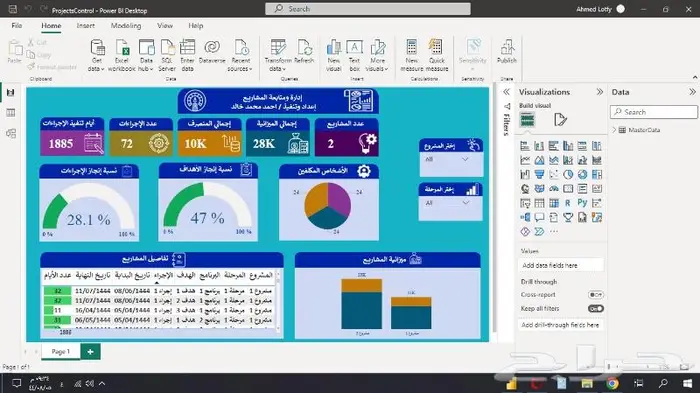Click the Ahmed Lotfy account name

pos(594,9)
